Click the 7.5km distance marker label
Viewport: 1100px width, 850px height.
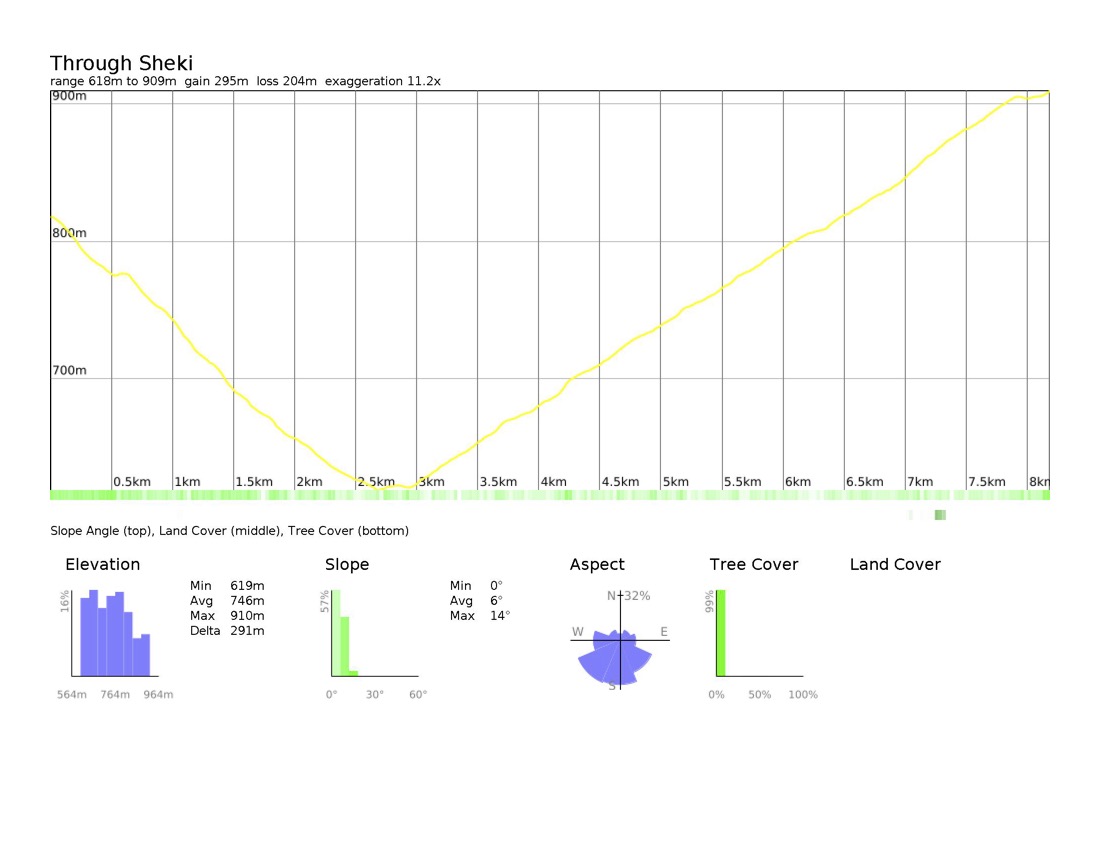[987, 482]
